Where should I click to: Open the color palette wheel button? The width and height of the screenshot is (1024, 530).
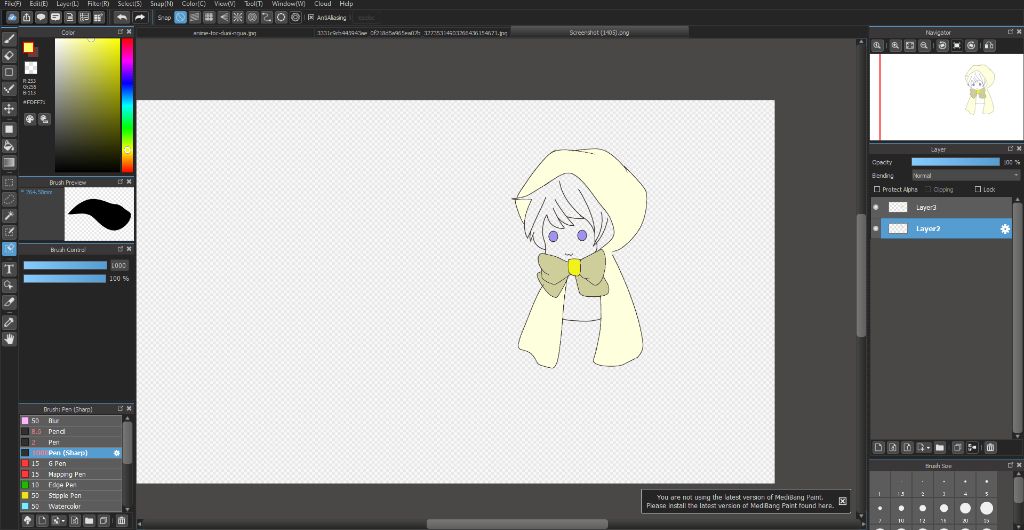coord(29,119)
